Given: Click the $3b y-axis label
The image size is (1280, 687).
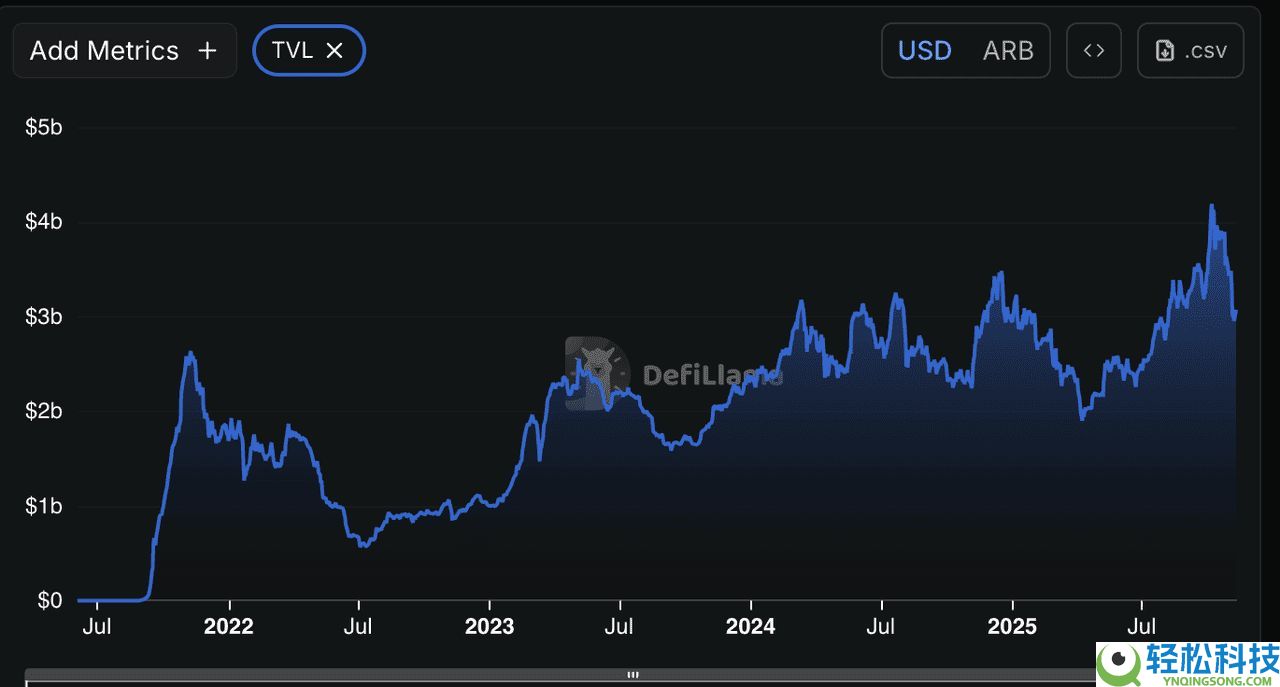Looking at the screenshot, I should [43, 317].
